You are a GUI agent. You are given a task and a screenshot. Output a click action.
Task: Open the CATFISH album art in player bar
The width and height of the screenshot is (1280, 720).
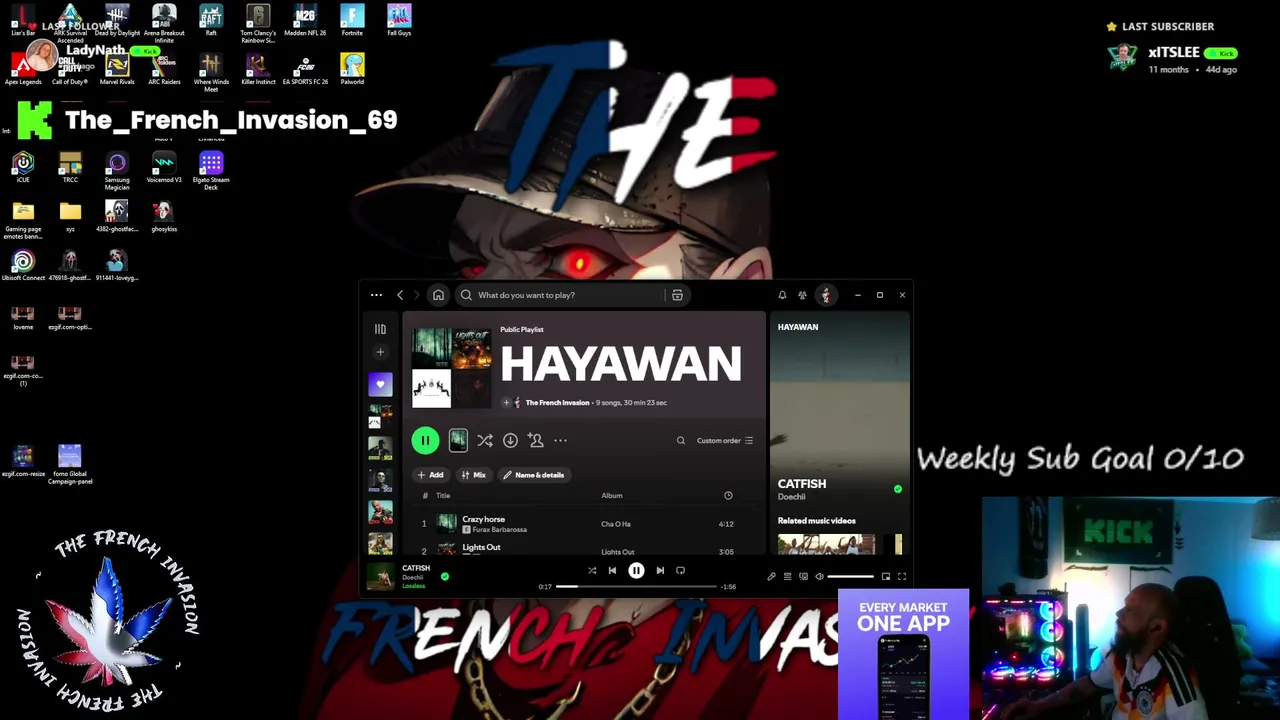[x=380, y=576]
